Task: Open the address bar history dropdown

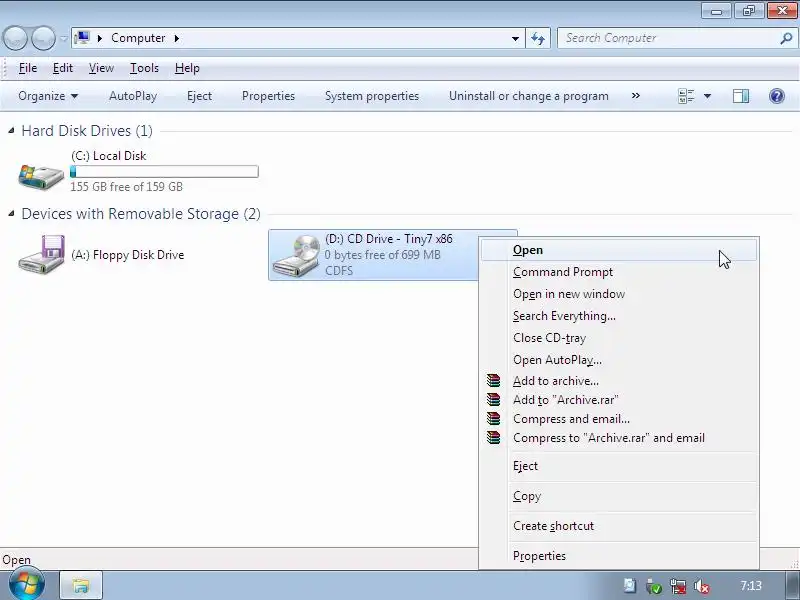Action: pos(515,38)
